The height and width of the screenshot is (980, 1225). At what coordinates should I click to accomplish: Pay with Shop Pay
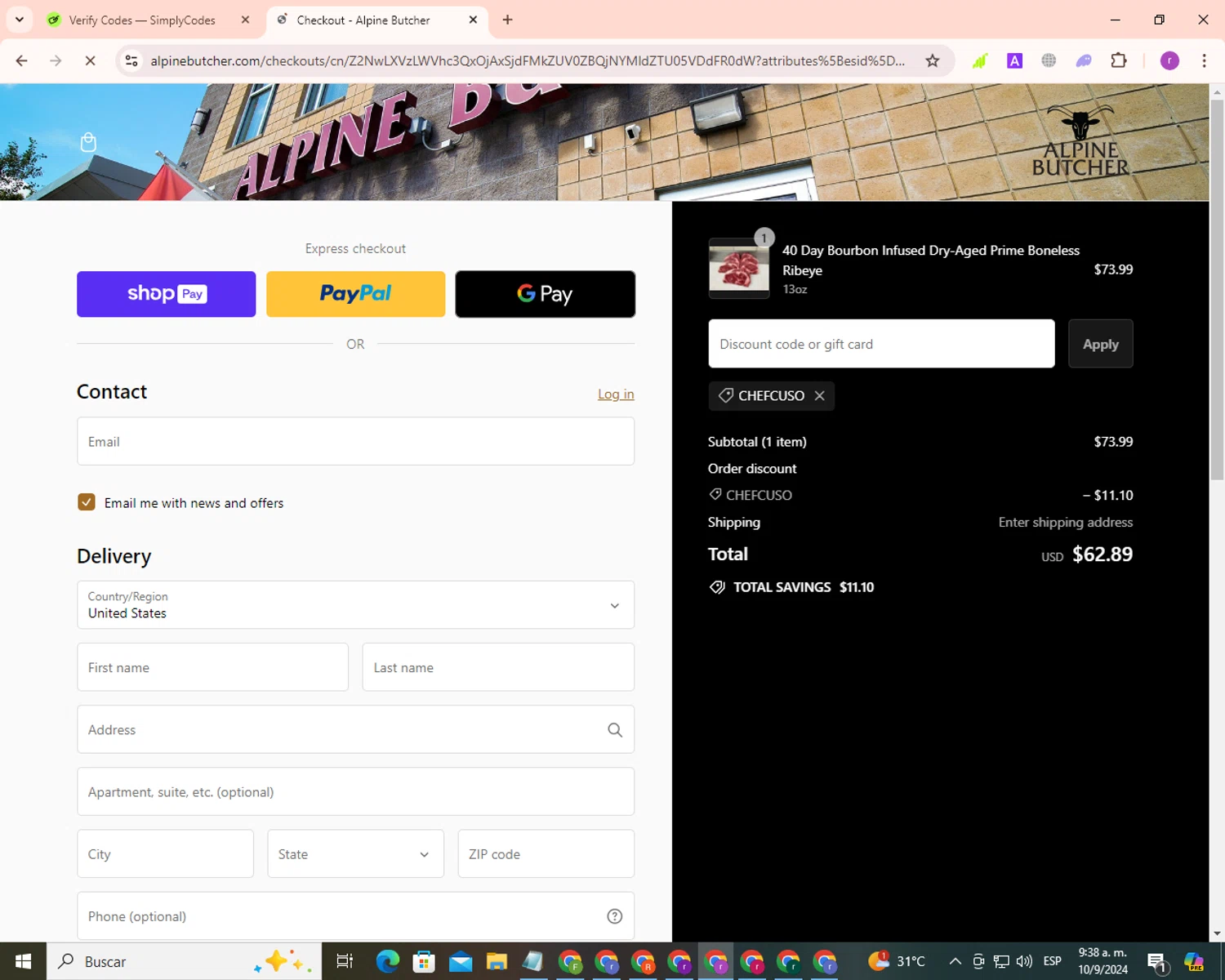pyautogui.click(x=166, y=294)
